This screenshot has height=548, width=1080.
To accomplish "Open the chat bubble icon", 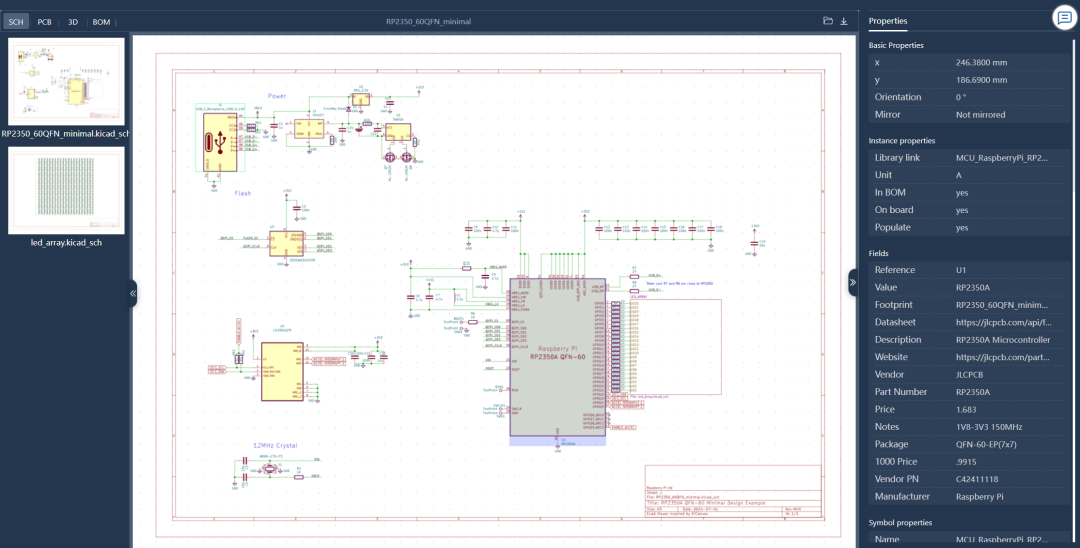I will tap(1063, 17).
